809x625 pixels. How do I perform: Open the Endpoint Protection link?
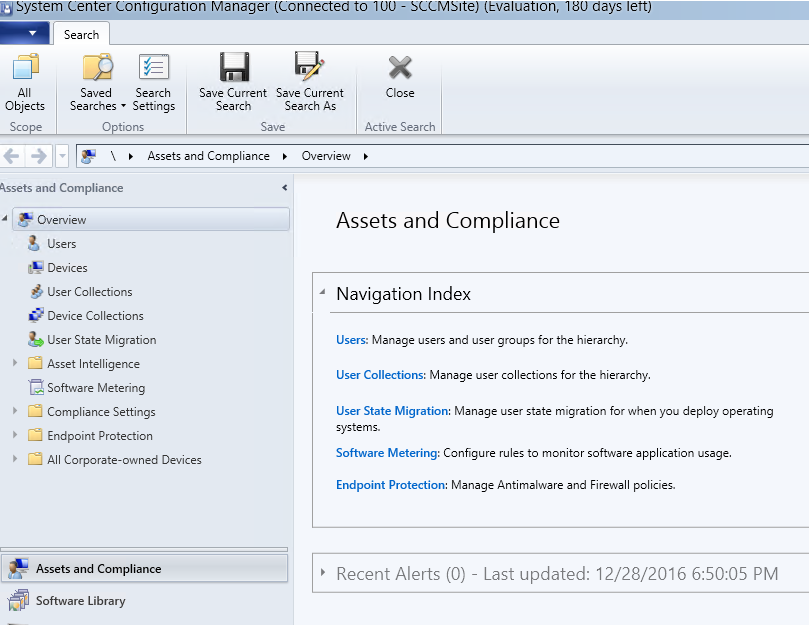390,485
